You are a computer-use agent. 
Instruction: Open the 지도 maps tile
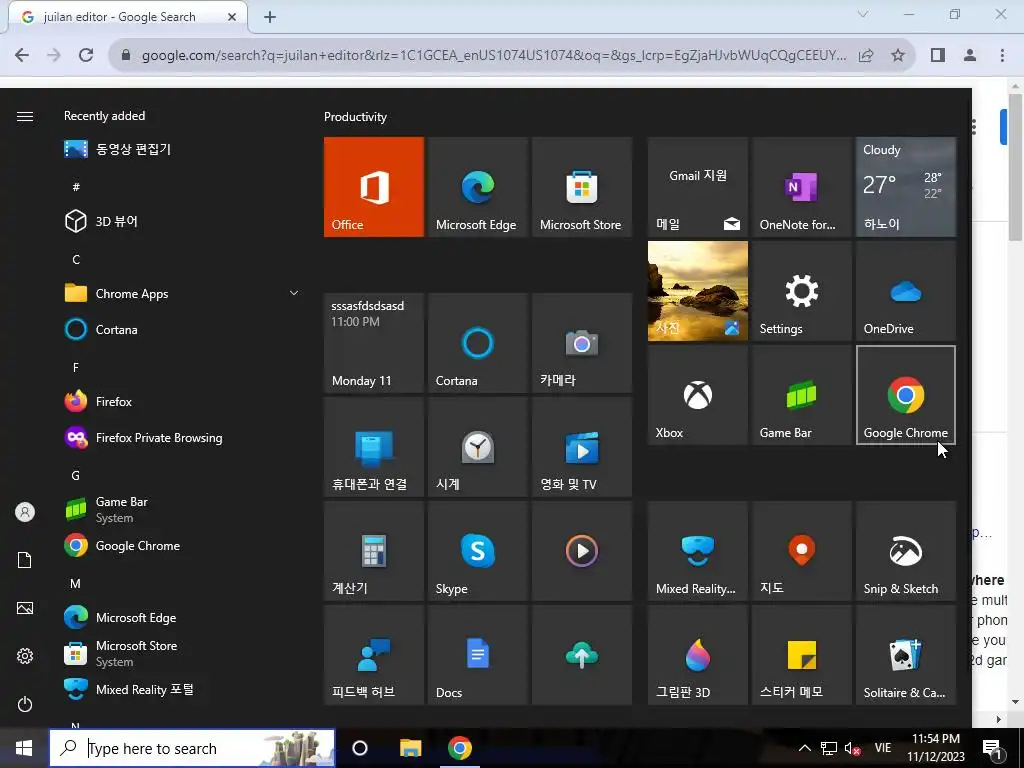point(801,551)
